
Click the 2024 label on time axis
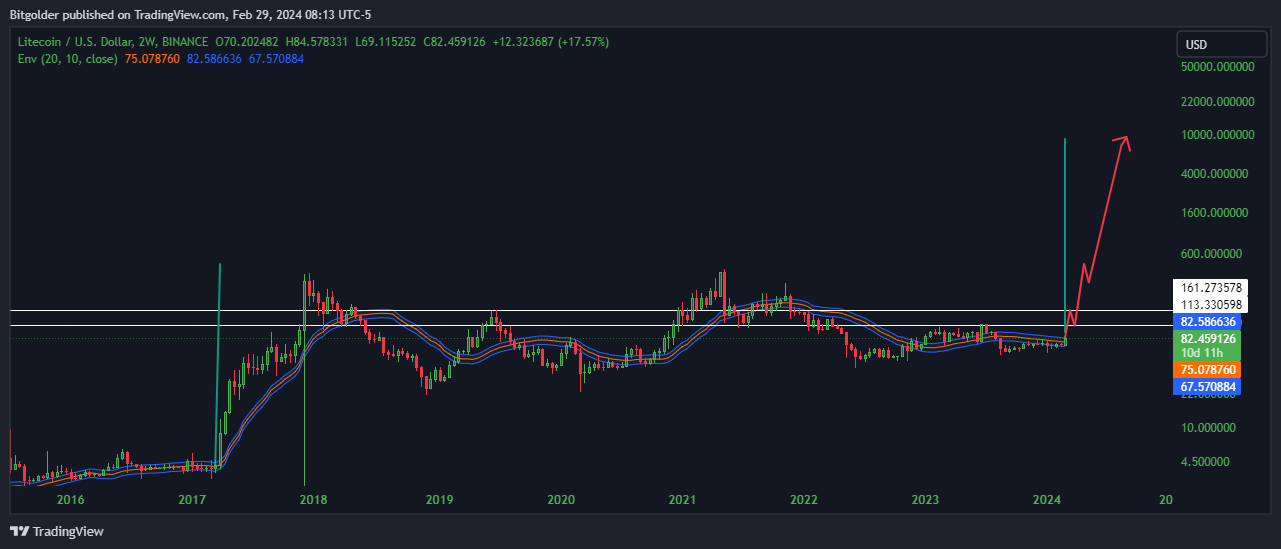[1047, 499]
